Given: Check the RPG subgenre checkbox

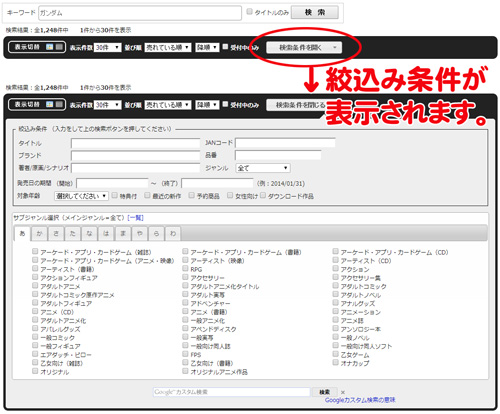Looking at the screenshot, I should 185,268.
